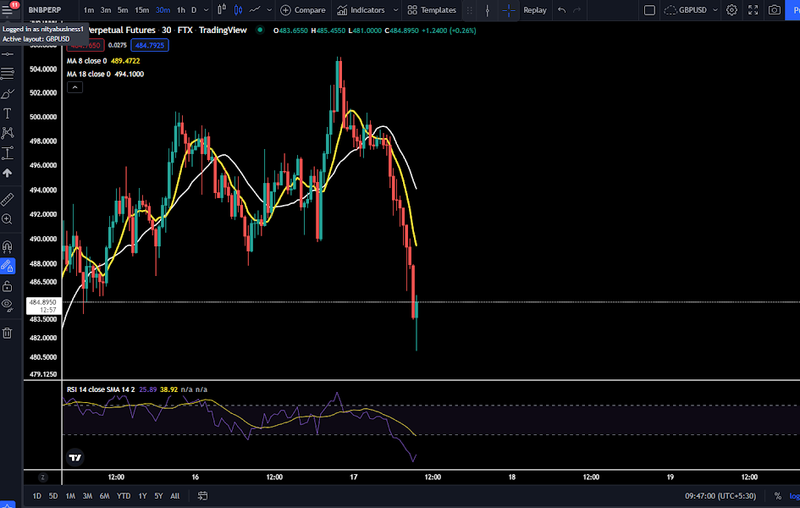Open the Templates menu
800x508 pixels.
432,10
